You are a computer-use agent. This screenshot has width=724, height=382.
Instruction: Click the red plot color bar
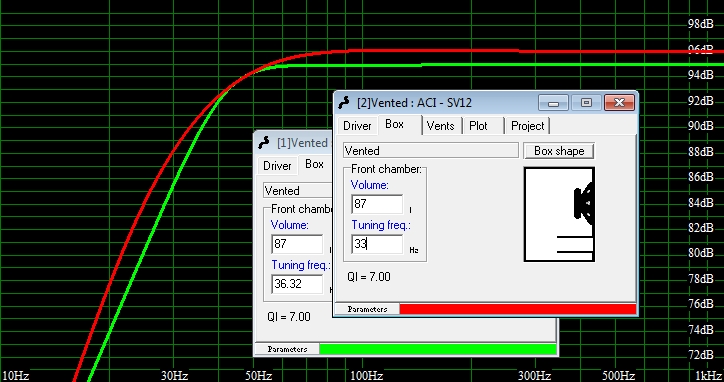pos(518,309)
